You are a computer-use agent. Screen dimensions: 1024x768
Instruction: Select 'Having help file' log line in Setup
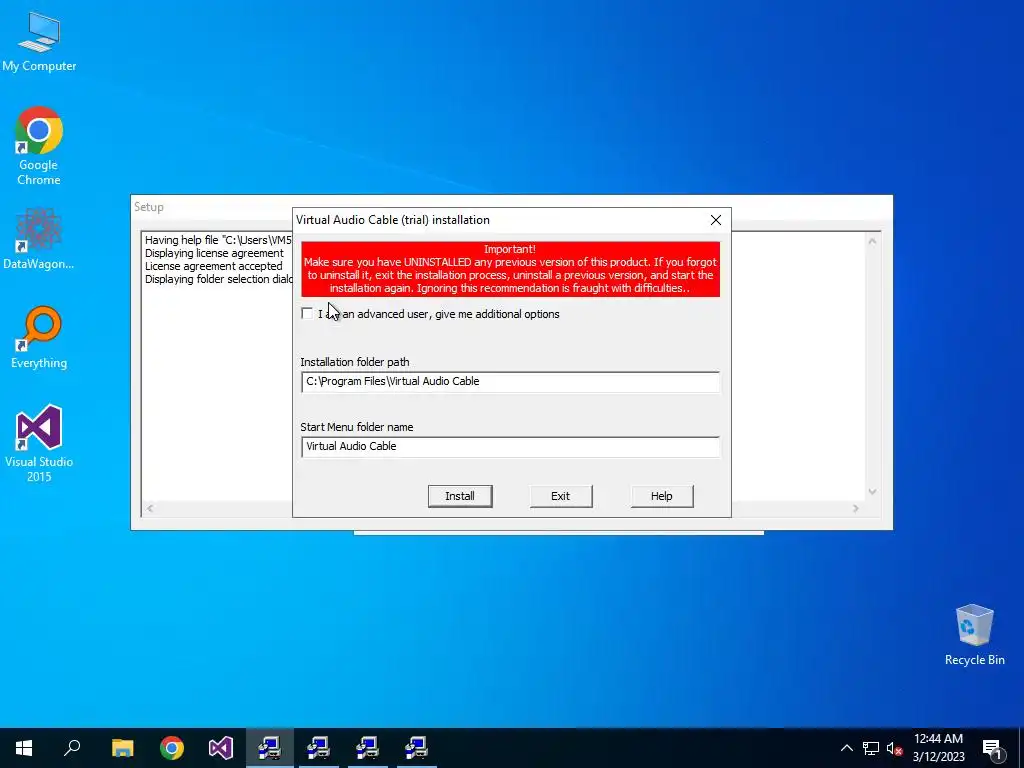point(218,240)
